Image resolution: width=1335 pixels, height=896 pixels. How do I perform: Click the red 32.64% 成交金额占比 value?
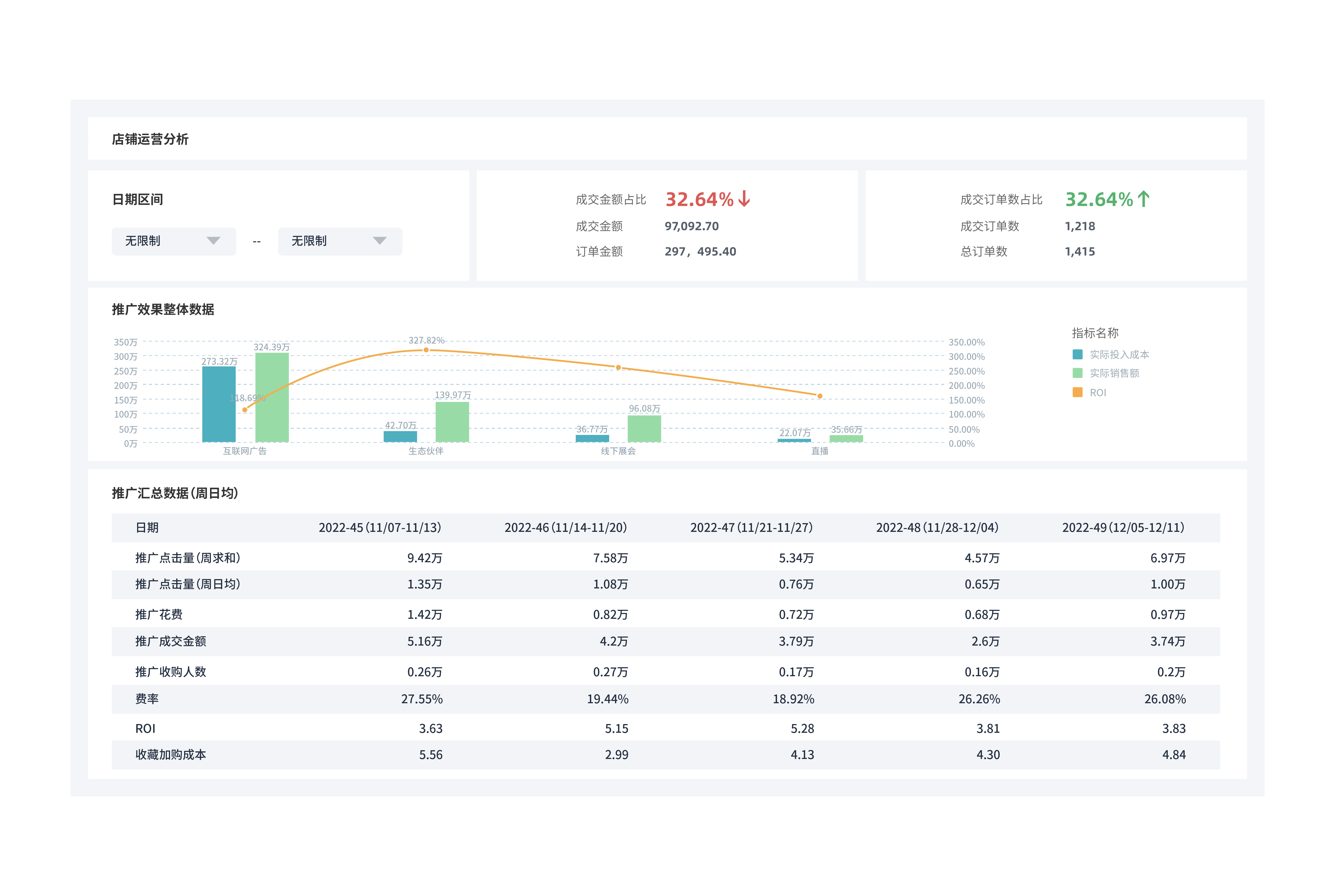(700, 200)
